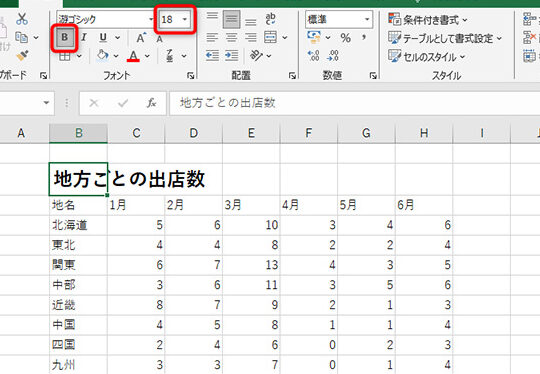
Task: Select column E header
Action: click(251, 133)
